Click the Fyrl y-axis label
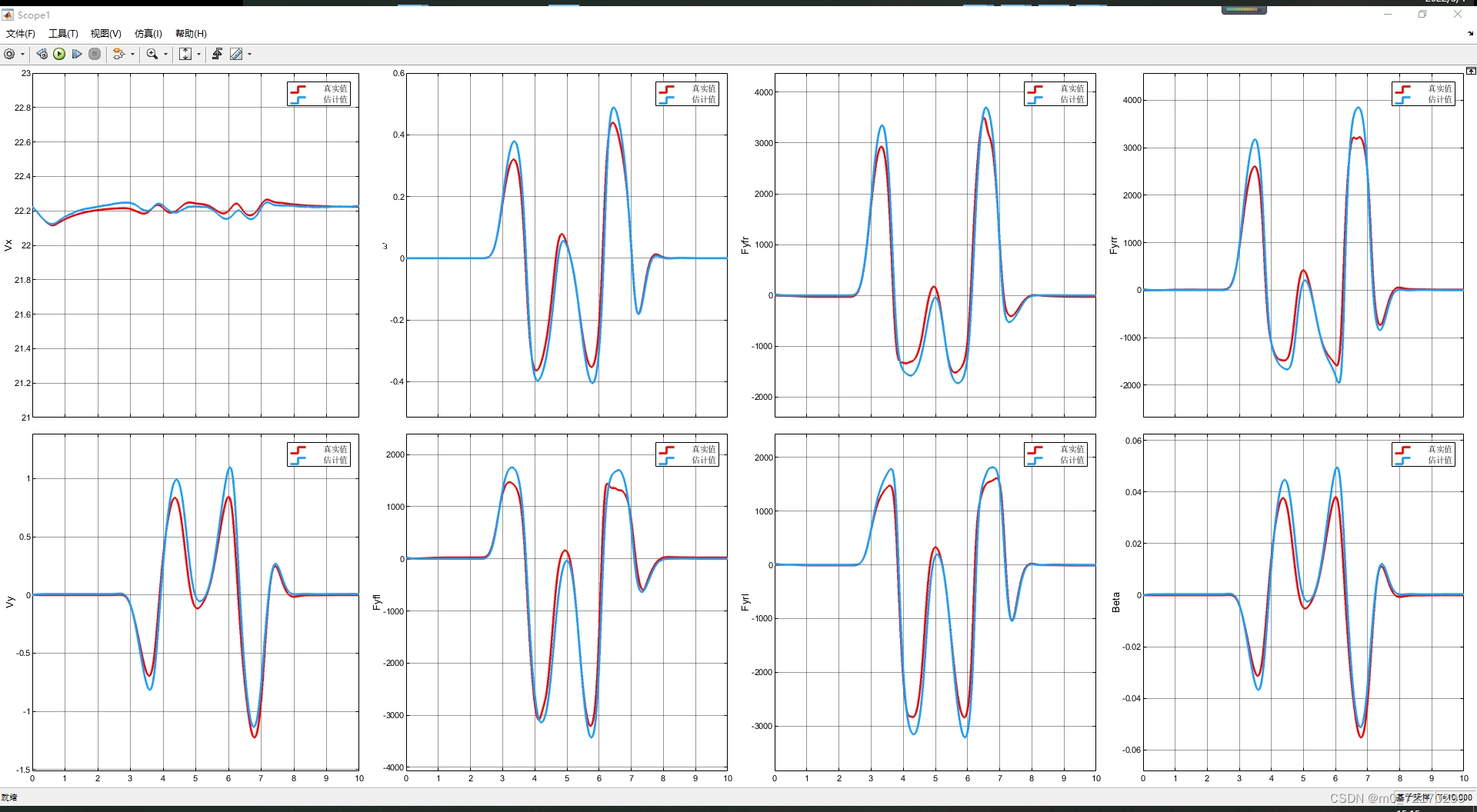The height and width of the screenshot is (812, 1477). pyautogui.click(x=745, y=602)
